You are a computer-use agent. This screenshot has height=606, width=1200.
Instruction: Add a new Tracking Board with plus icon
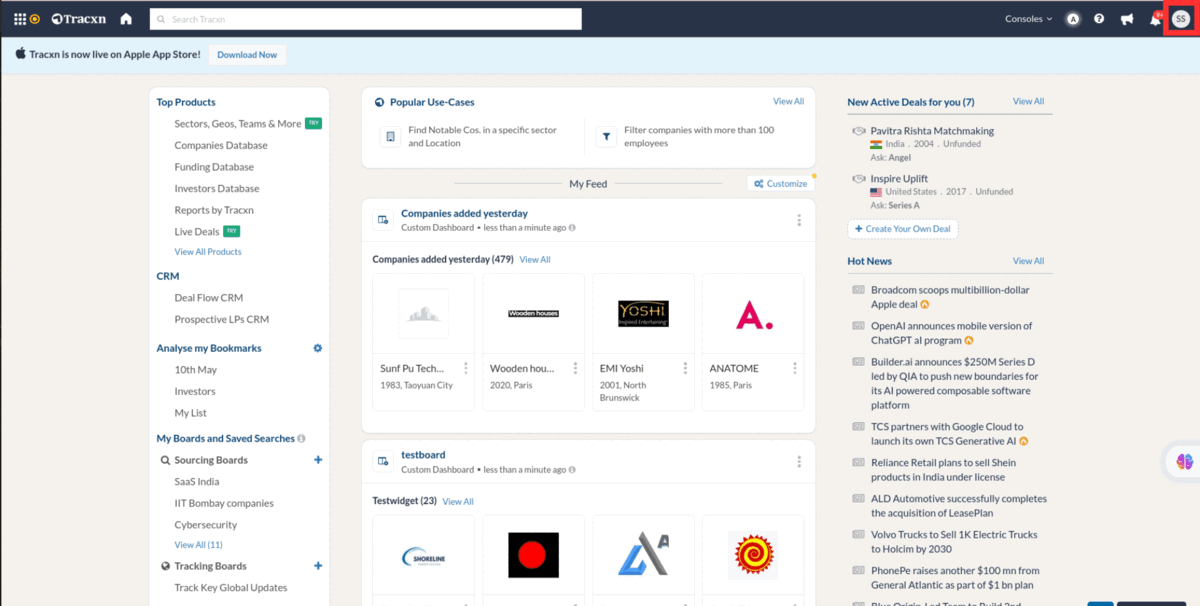[x=318, y=566]
